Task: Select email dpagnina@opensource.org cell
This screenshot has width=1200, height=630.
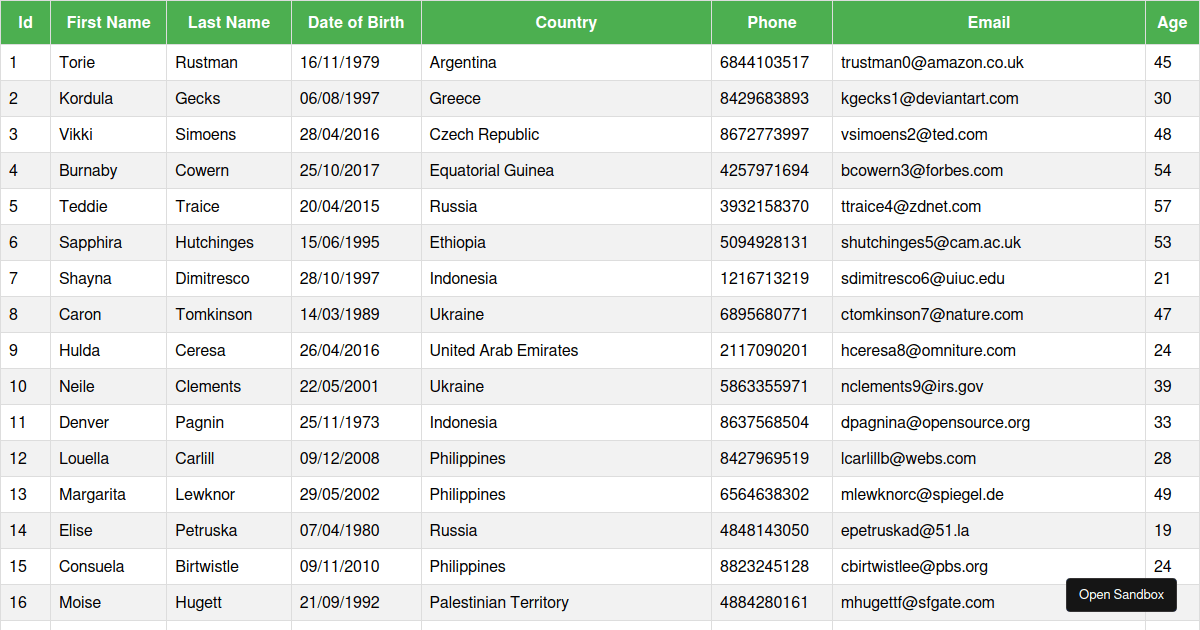Action: pyautogui.click(x=989, y=422)
